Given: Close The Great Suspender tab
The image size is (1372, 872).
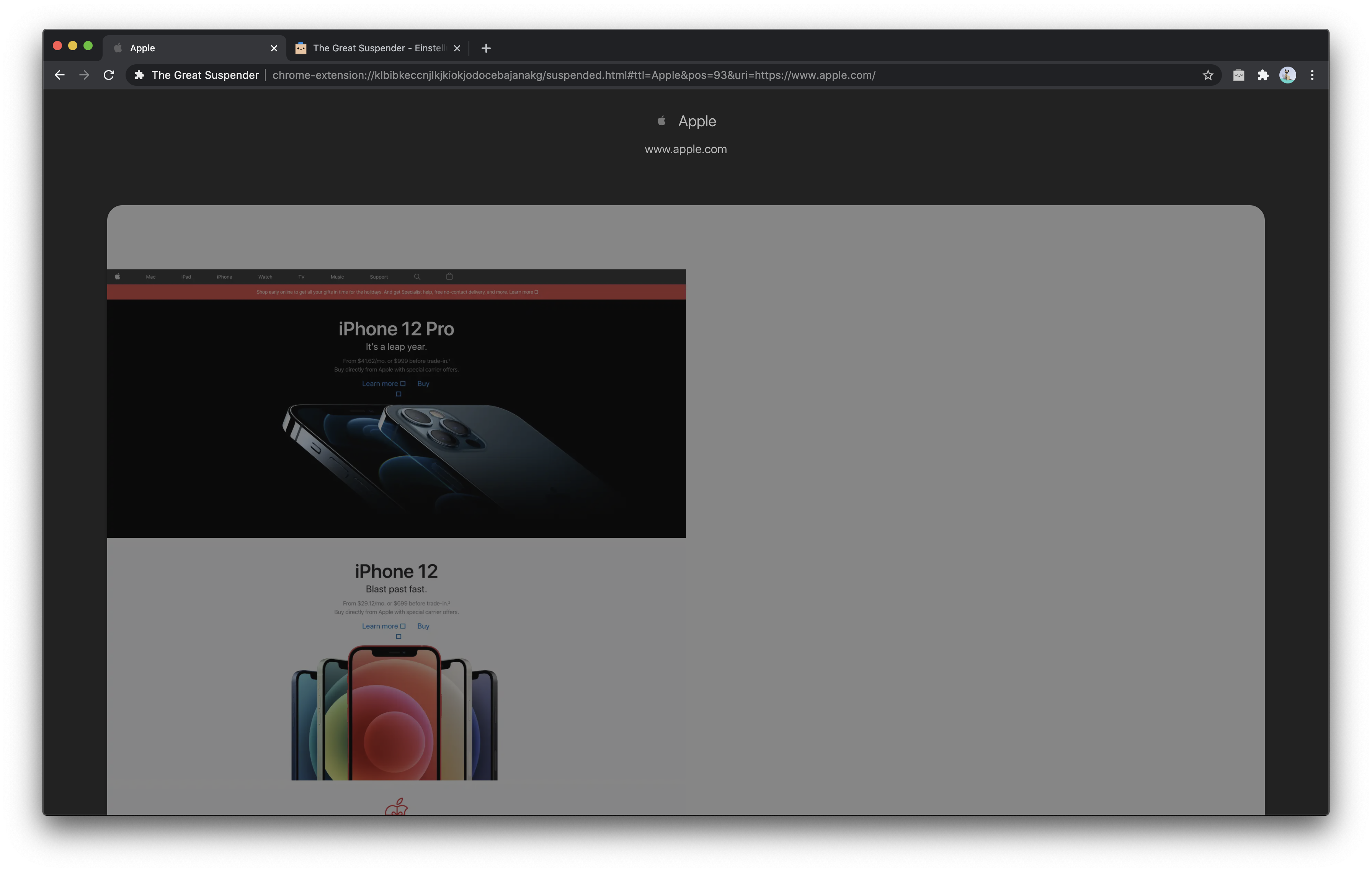Looking at the screenshot, I should coord(457,48).
